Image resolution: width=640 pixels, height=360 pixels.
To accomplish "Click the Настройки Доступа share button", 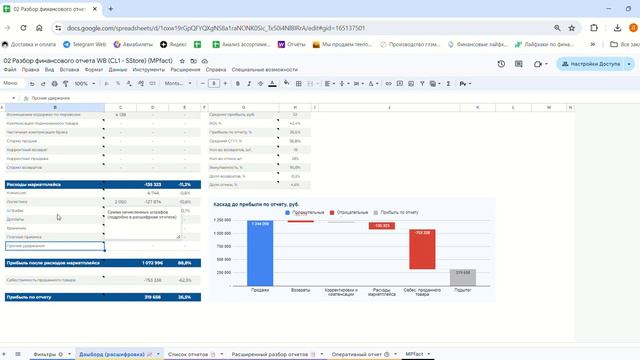I will [x=591, y=64].
